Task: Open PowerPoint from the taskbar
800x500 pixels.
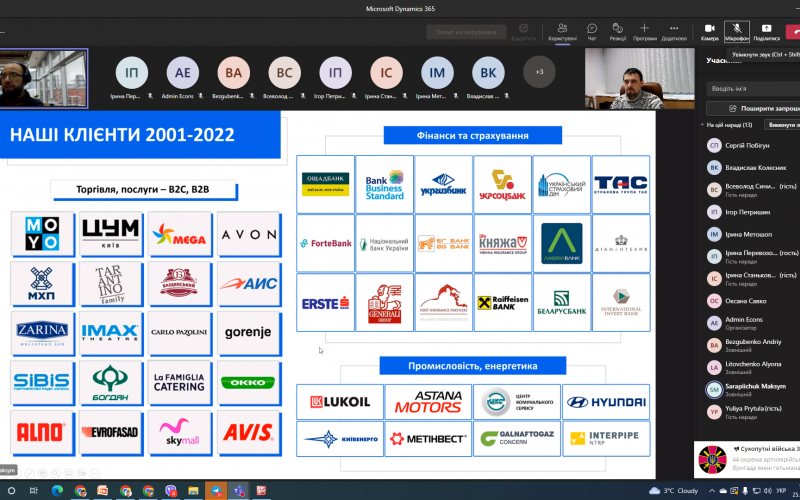Action: [x=103, y=491]
